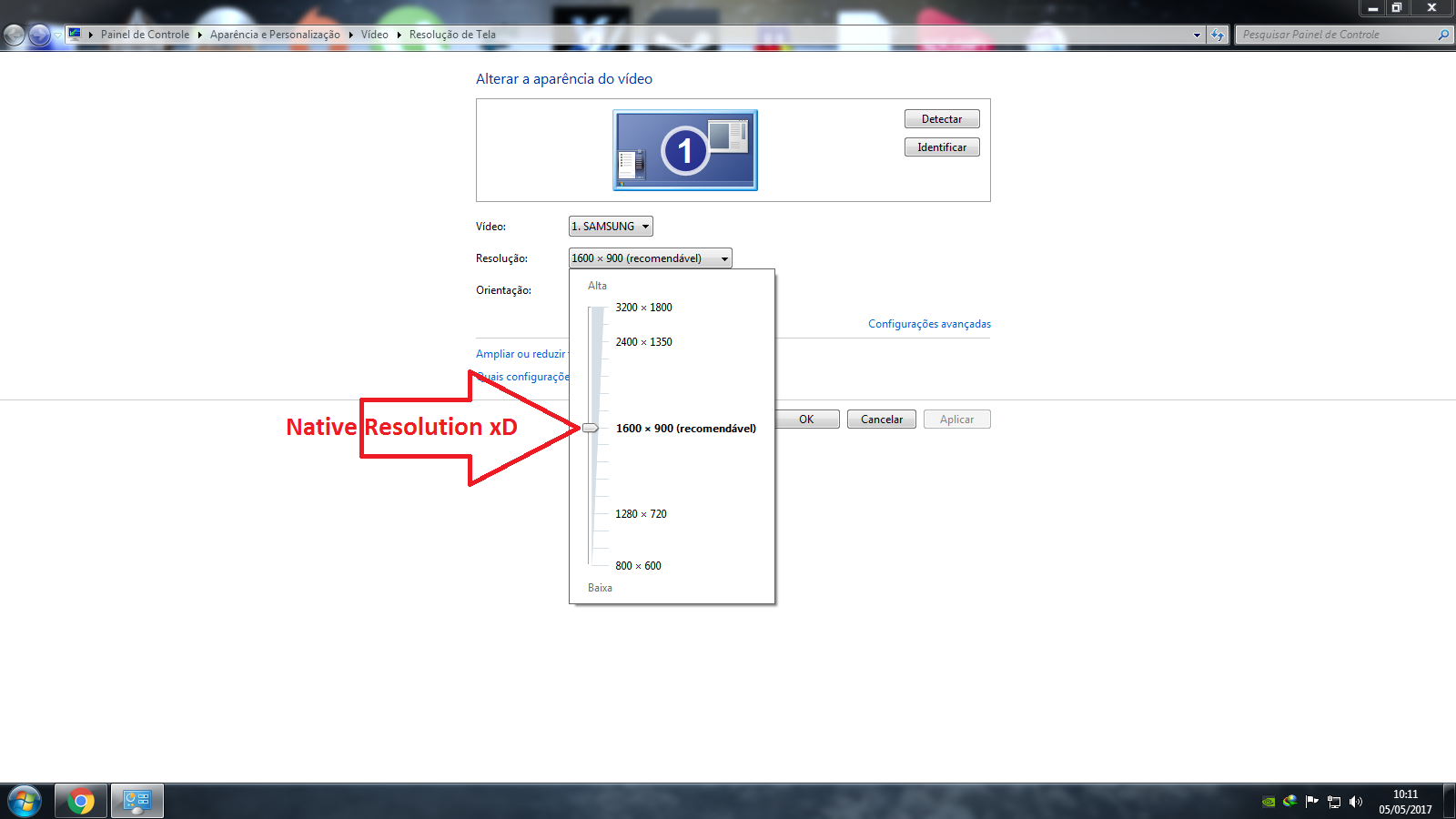Click the address bar refresh icon
Image resolution: width=1456 pixels, height=819 pixels.
point(1218,35)
